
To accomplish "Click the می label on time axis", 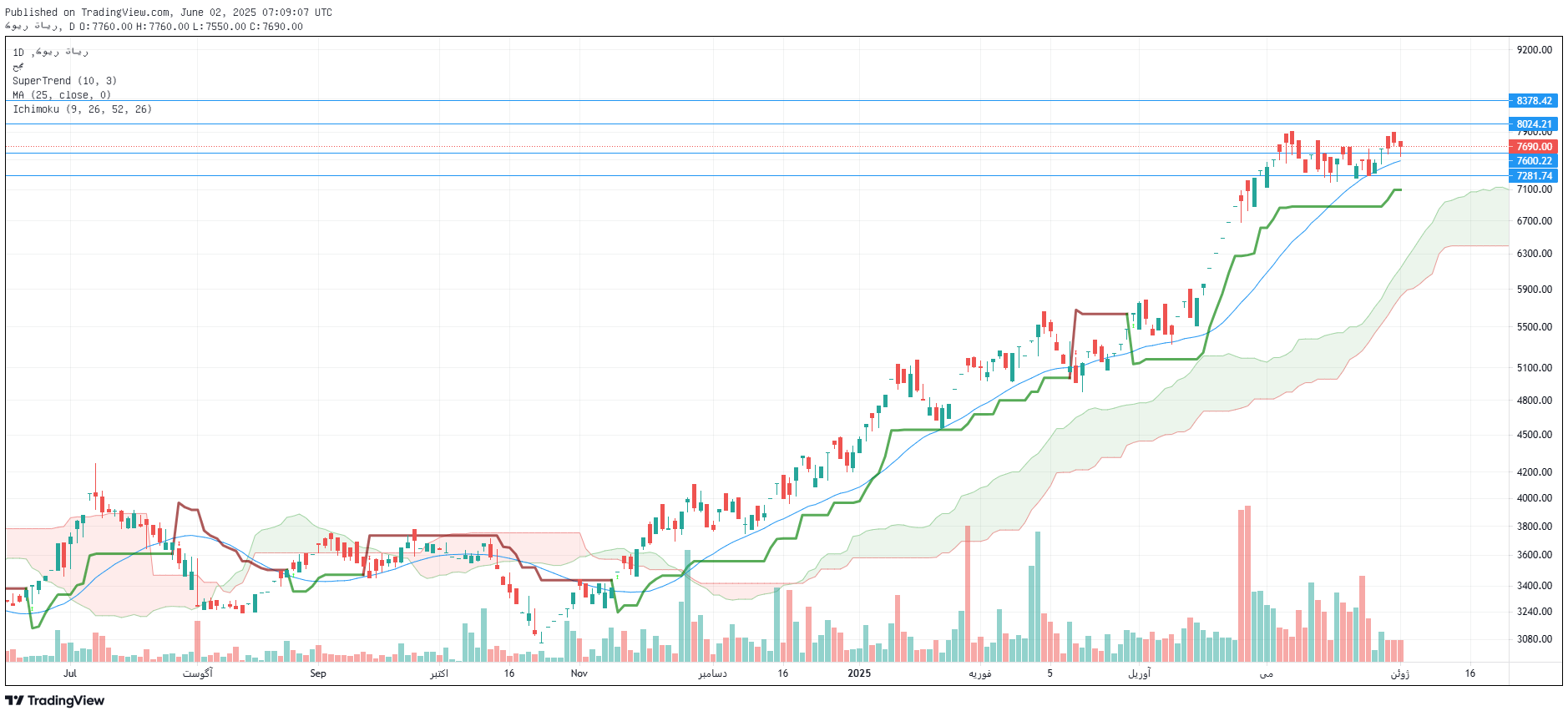I will (1267, 673).
